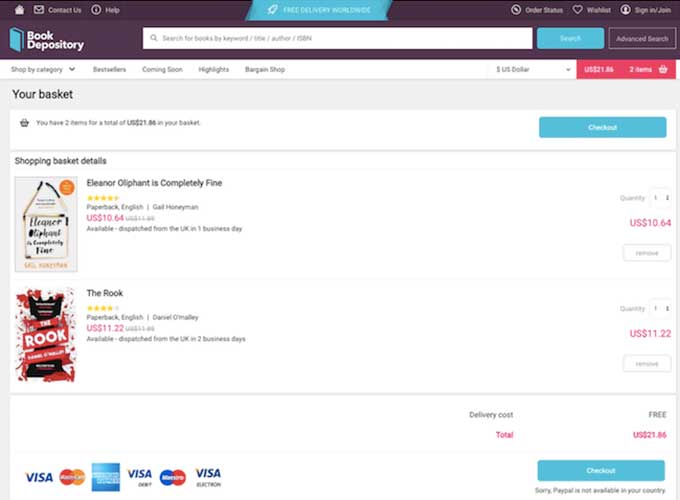Remove The Rook from basket
680x500 pixels.
pos(647,363)
